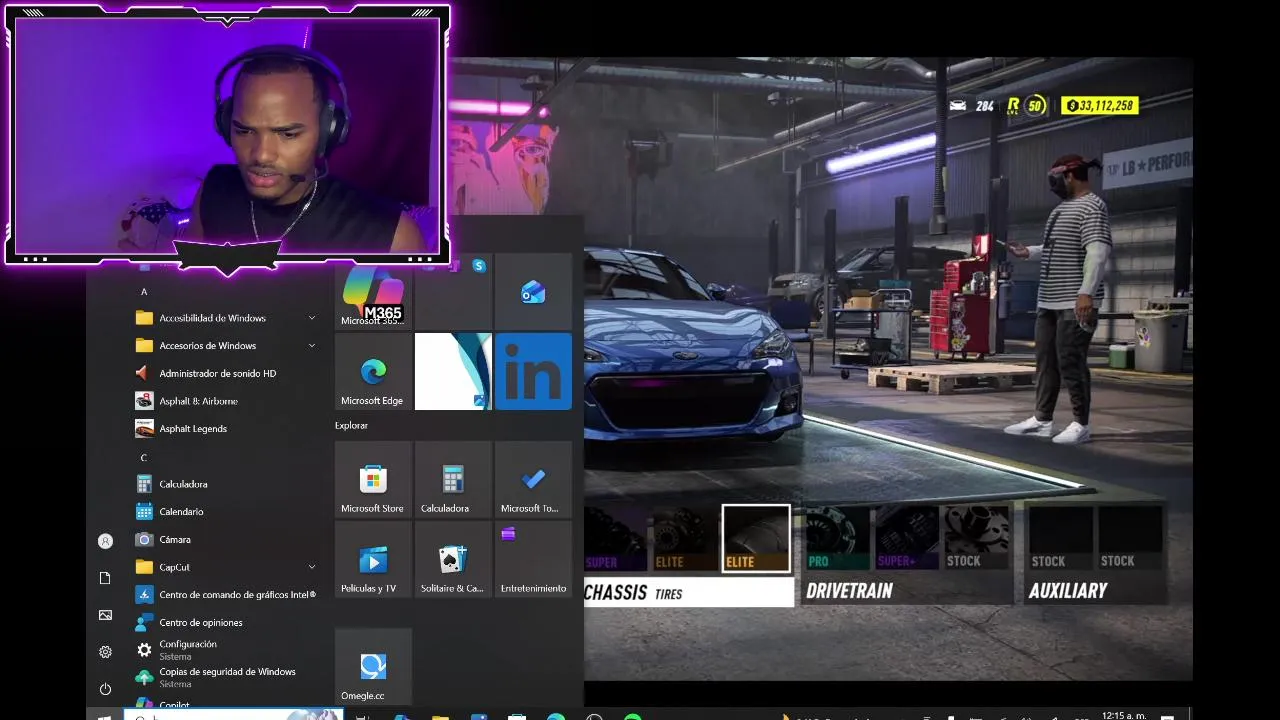Open Calendario from the app list
This screenshot has height=720, width=1280.
[227, 511]
